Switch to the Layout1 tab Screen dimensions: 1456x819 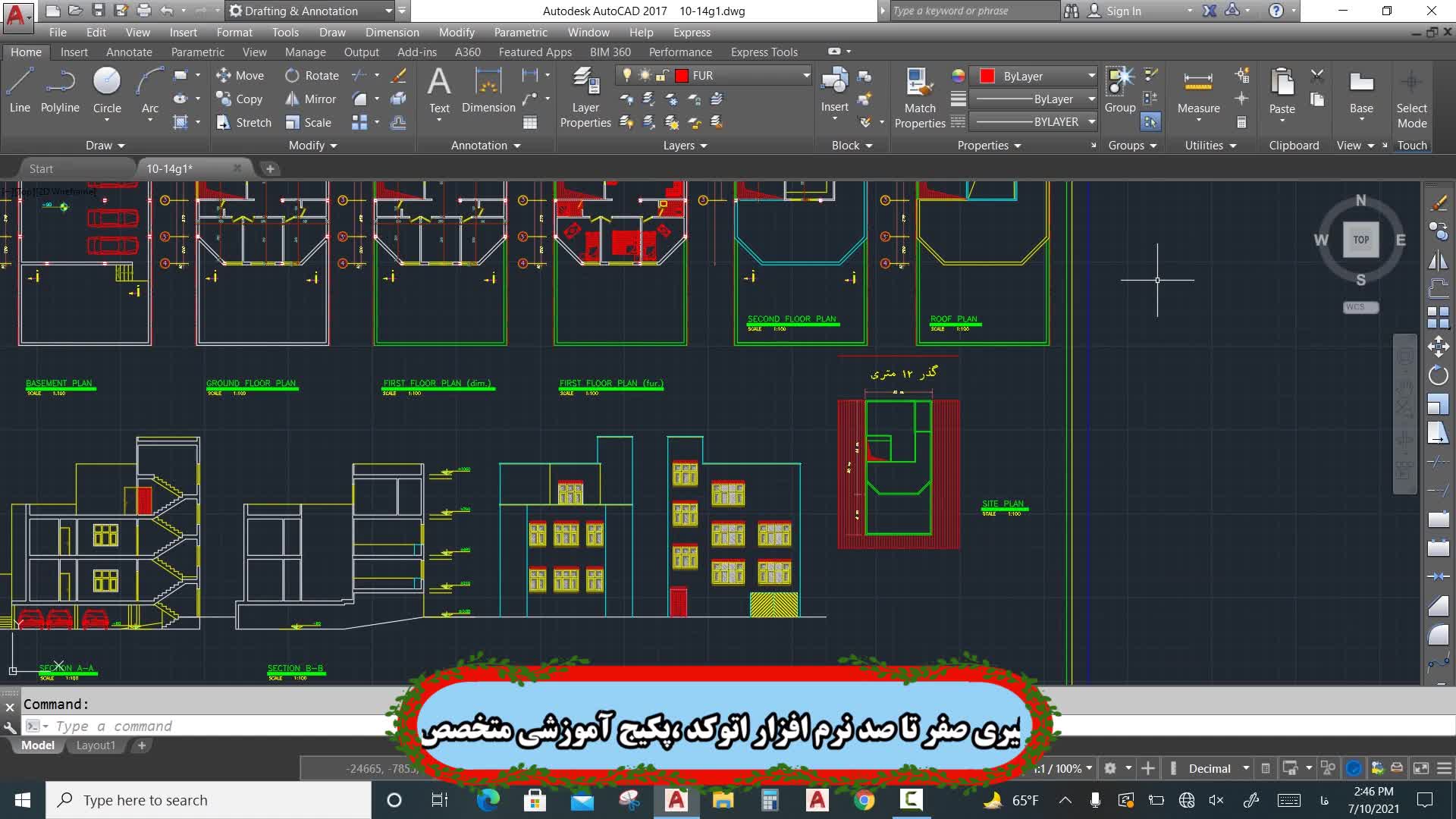pyautogui.click(x=96, y=745)
